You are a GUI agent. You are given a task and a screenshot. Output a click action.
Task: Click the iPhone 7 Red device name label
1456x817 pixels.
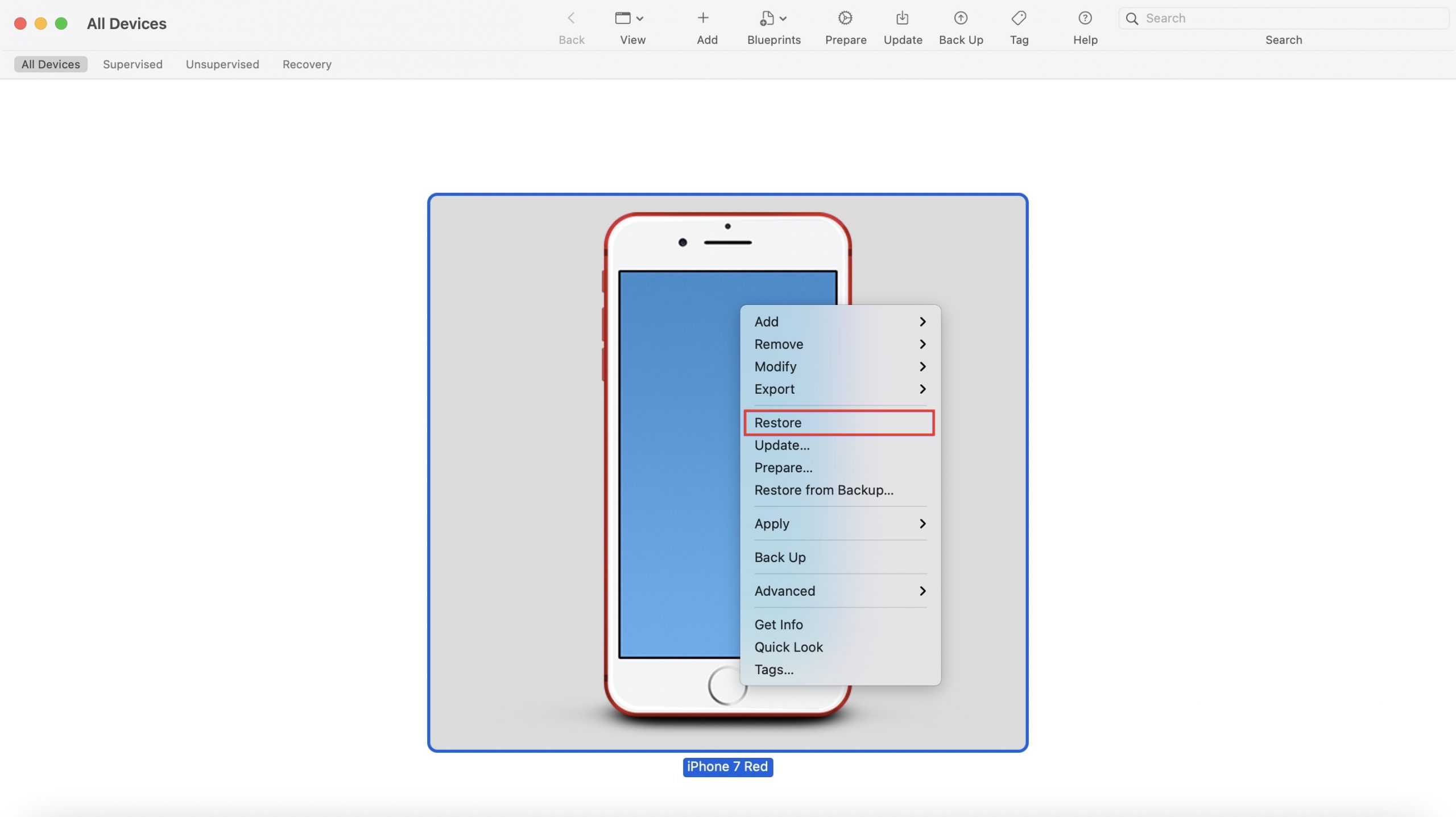point(727,767)
